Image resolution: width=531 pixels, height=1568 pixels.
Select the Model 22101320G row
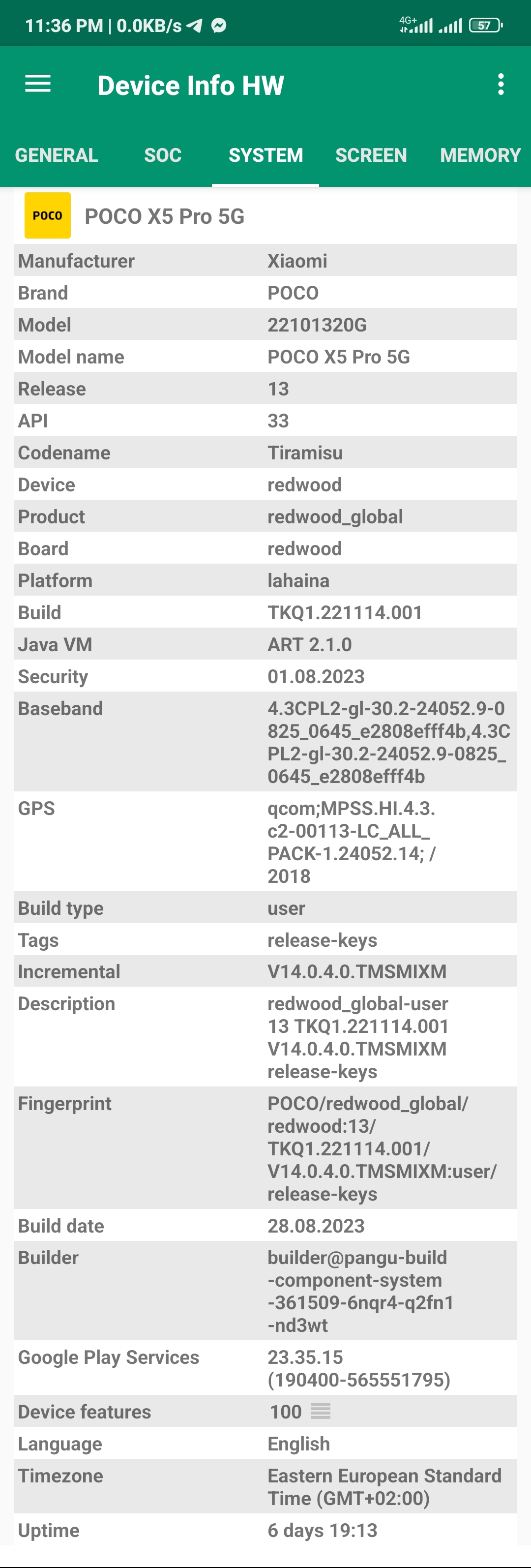click(x=265, y=325)
